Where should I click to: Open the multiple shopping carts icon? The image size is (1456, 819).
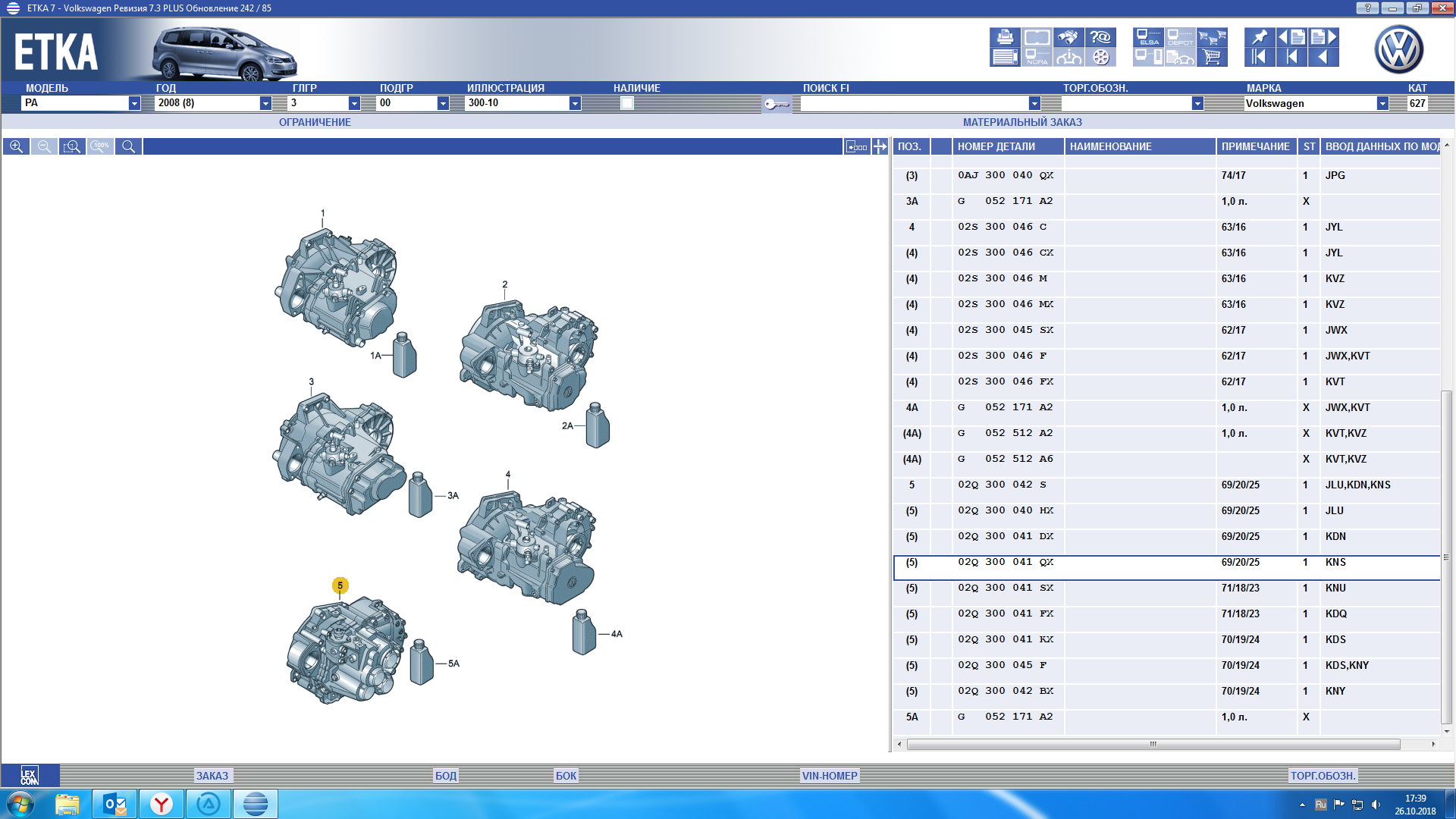1212,37
